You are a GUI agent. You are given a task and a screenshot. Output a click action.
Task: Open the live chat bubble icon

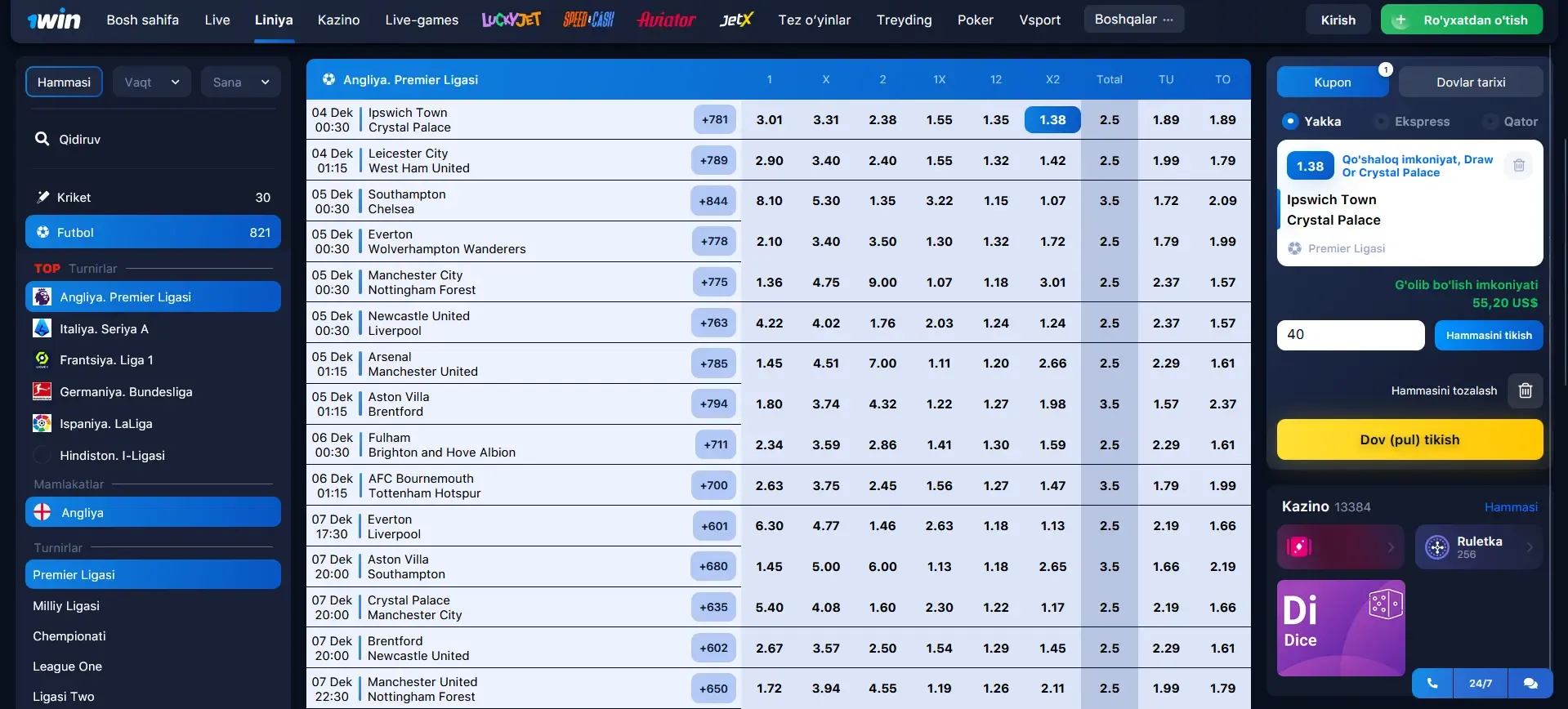coord(1530,683)
